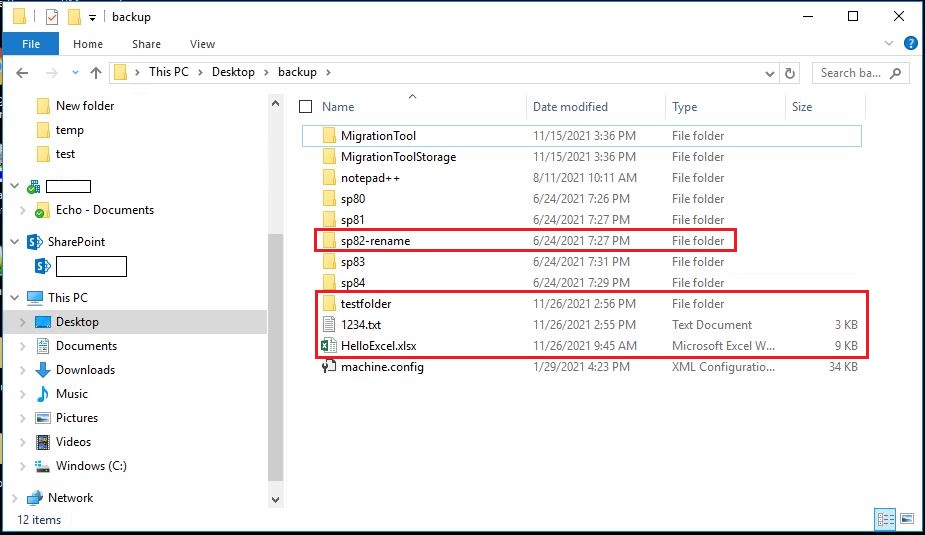Viewport: 925px width, 535px height.
Task: Click the 34 KB size of machine.config
Action: [843, 367]
